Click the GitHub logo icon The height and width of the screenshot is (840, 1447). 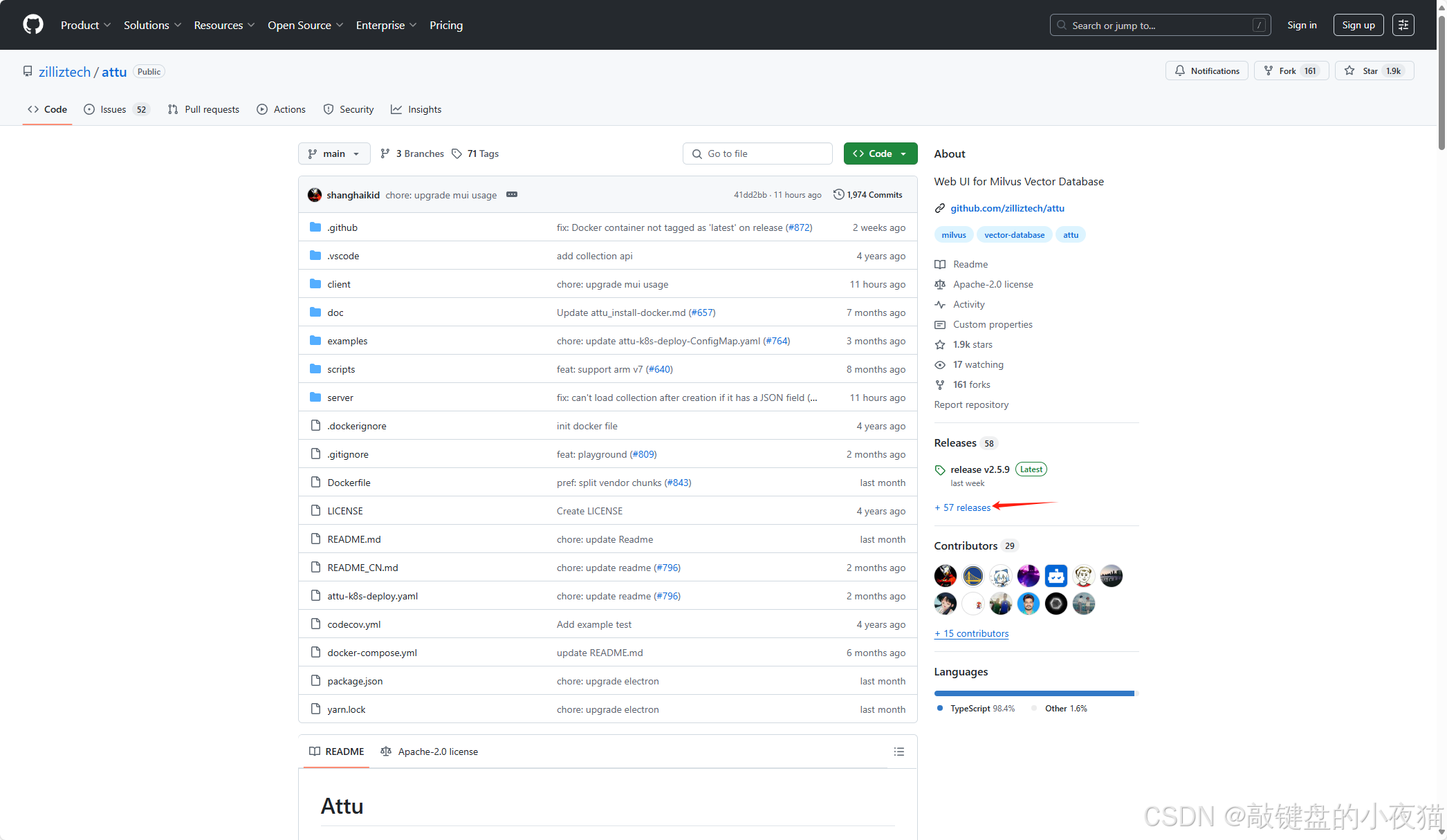coord(33,25)
